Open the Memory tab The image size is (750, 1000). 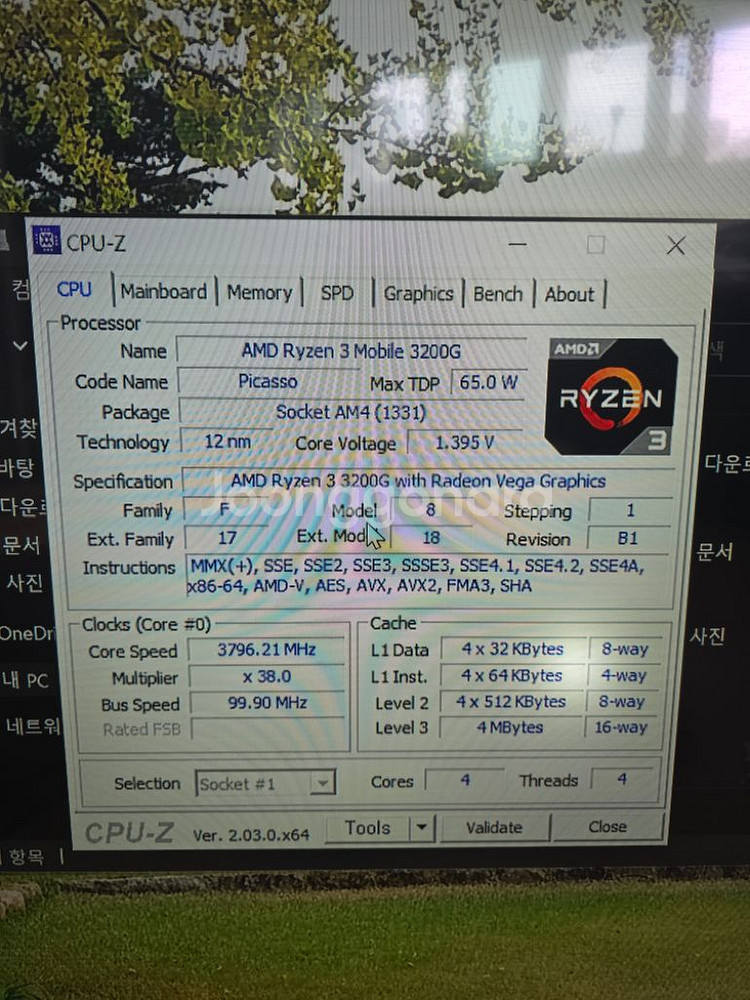[x=259, y=293]
